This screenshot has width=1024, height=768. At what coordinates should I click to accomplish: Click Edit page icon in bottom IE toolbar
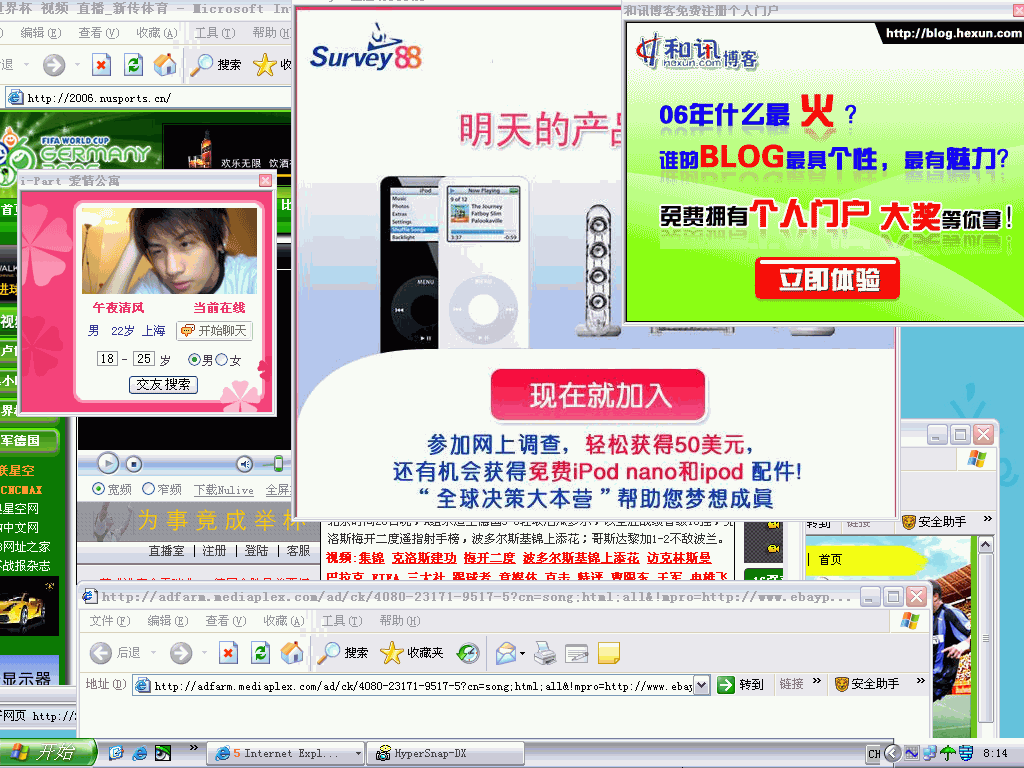pyautogui.click(x=577, y=652)
